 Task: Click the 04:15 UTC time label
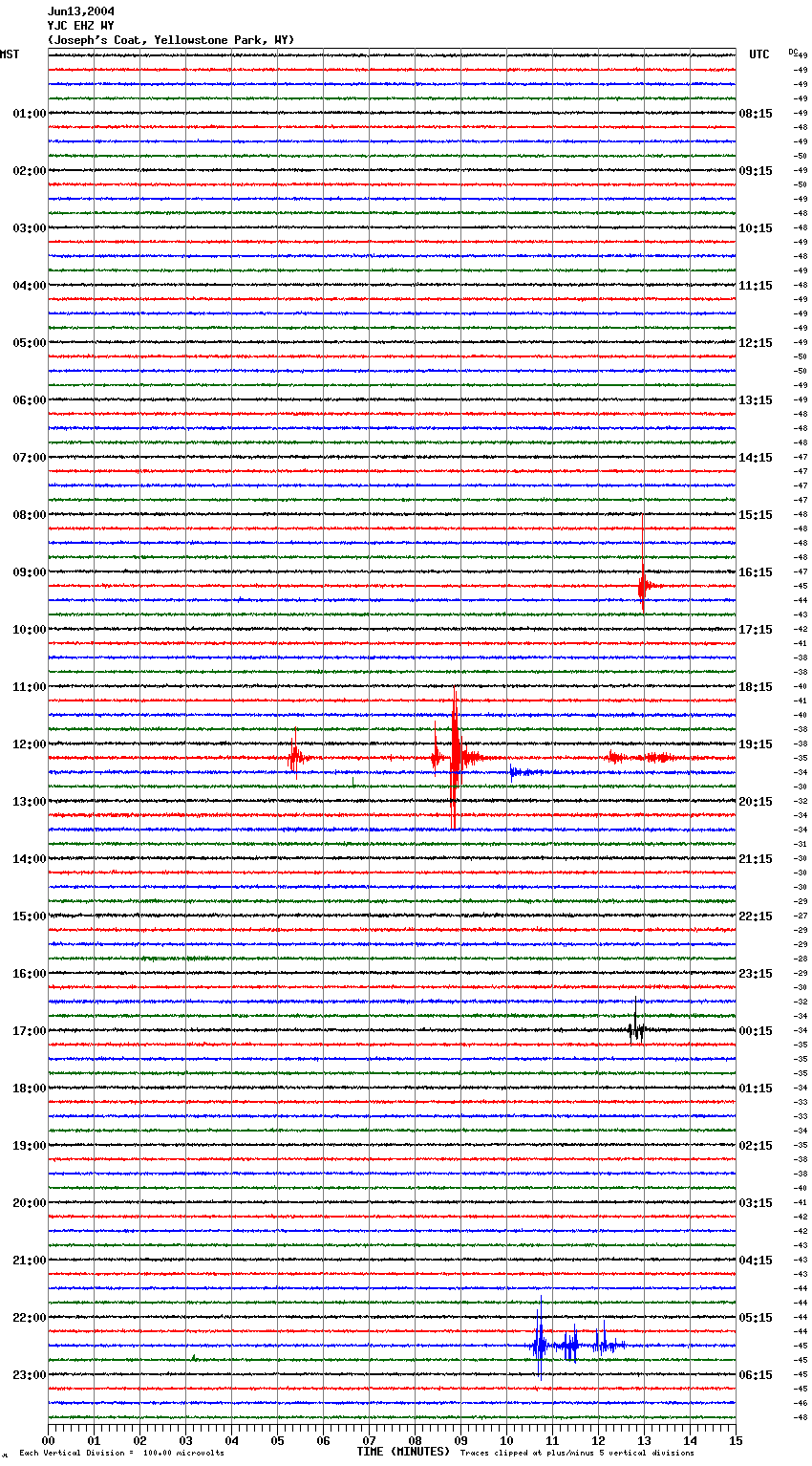pos(756,1261)
